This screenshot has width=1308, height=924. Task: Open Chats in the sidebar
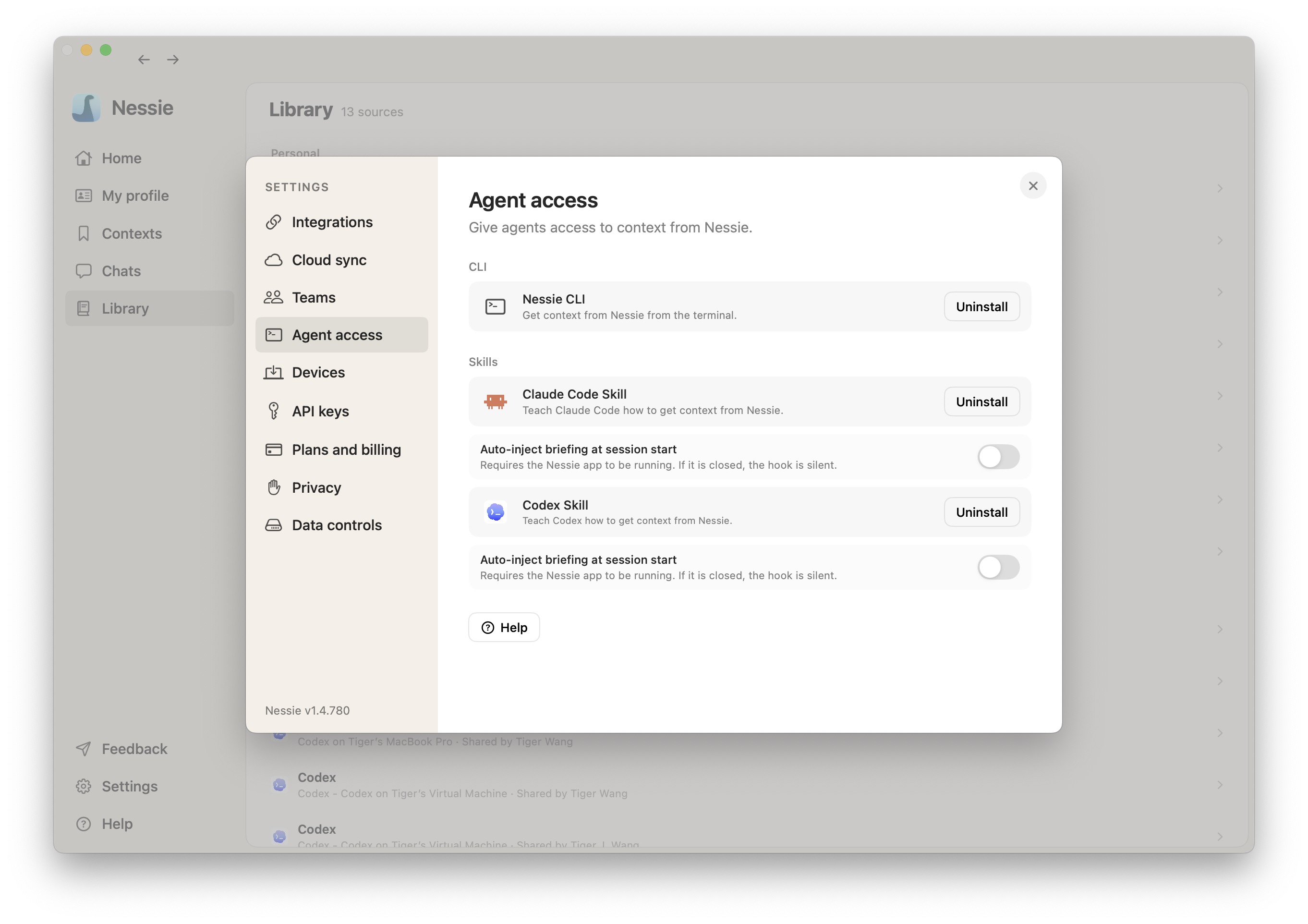coord(150,270)
